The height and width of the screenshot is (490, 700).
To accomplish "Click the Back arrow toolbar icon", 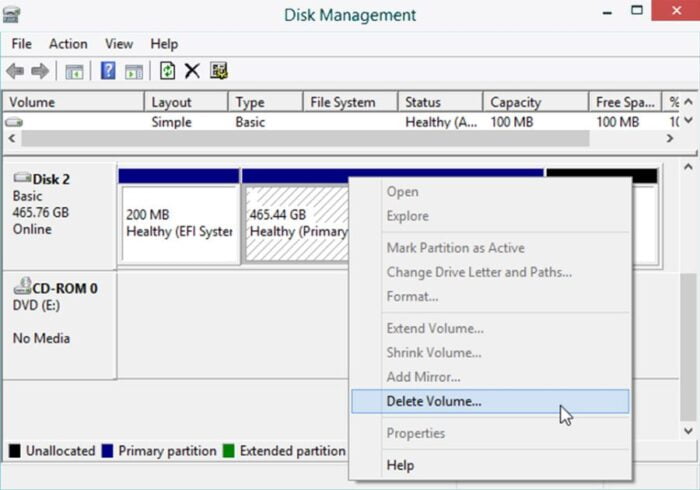I will click(x=15, y=71).
